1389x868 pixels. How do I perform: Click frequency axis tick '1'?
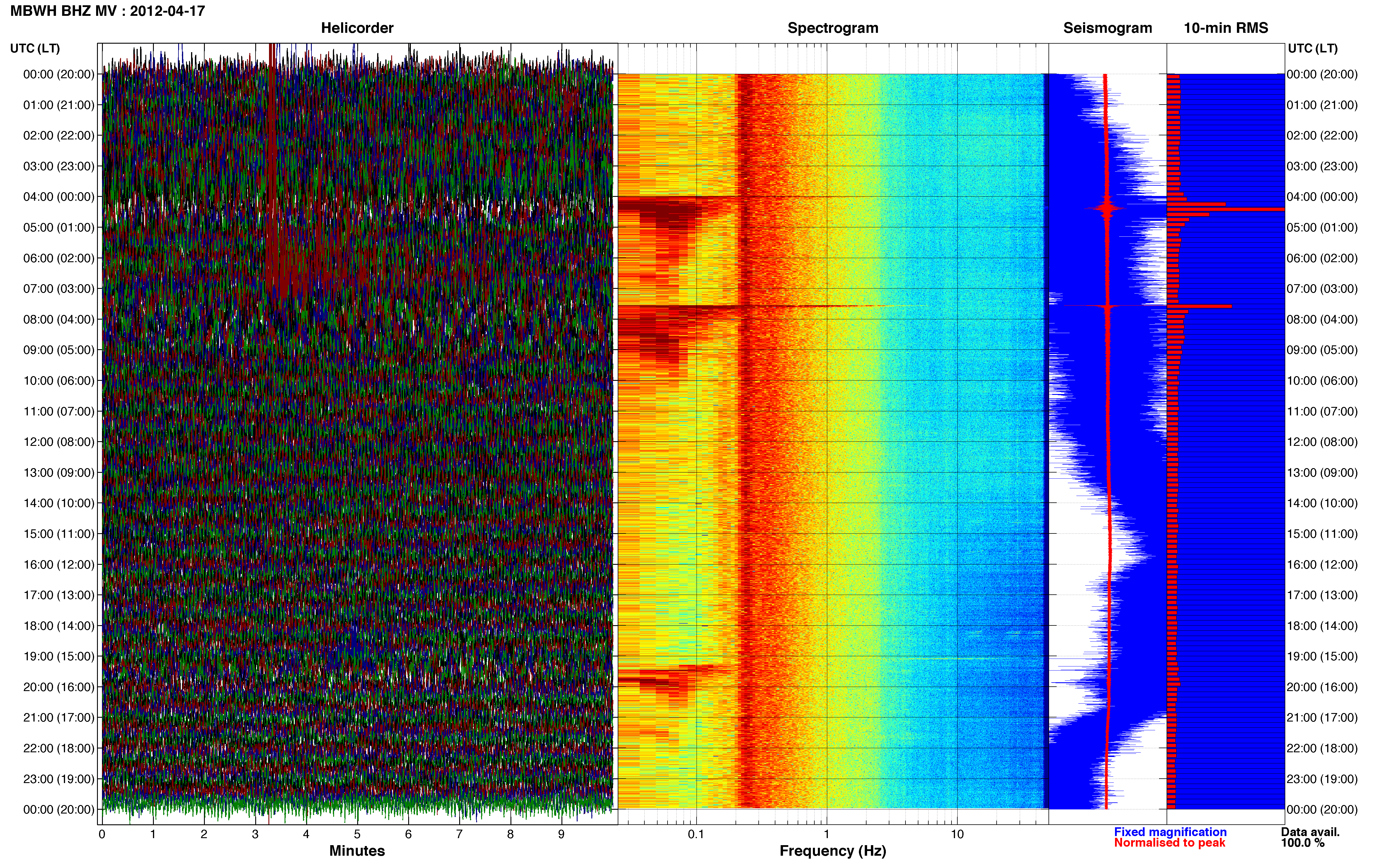(x=827, y=834)
